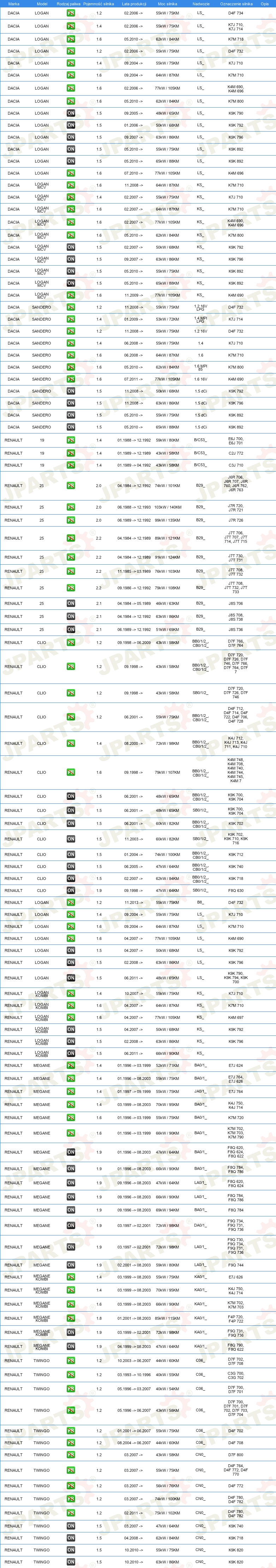
Task: Click petrol icon in Megane E7J 624 row
Action: [71, 1065]
